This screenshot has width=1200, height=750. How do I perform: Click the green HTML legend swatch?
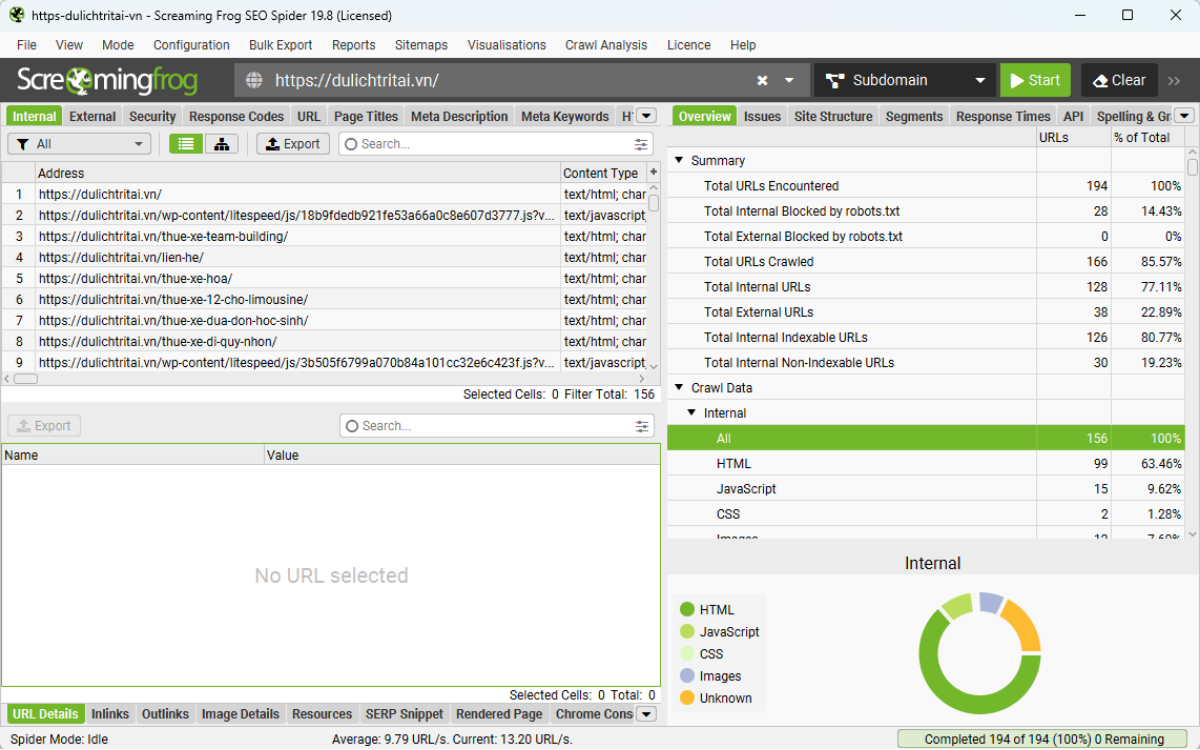click(x=689, y=609)
